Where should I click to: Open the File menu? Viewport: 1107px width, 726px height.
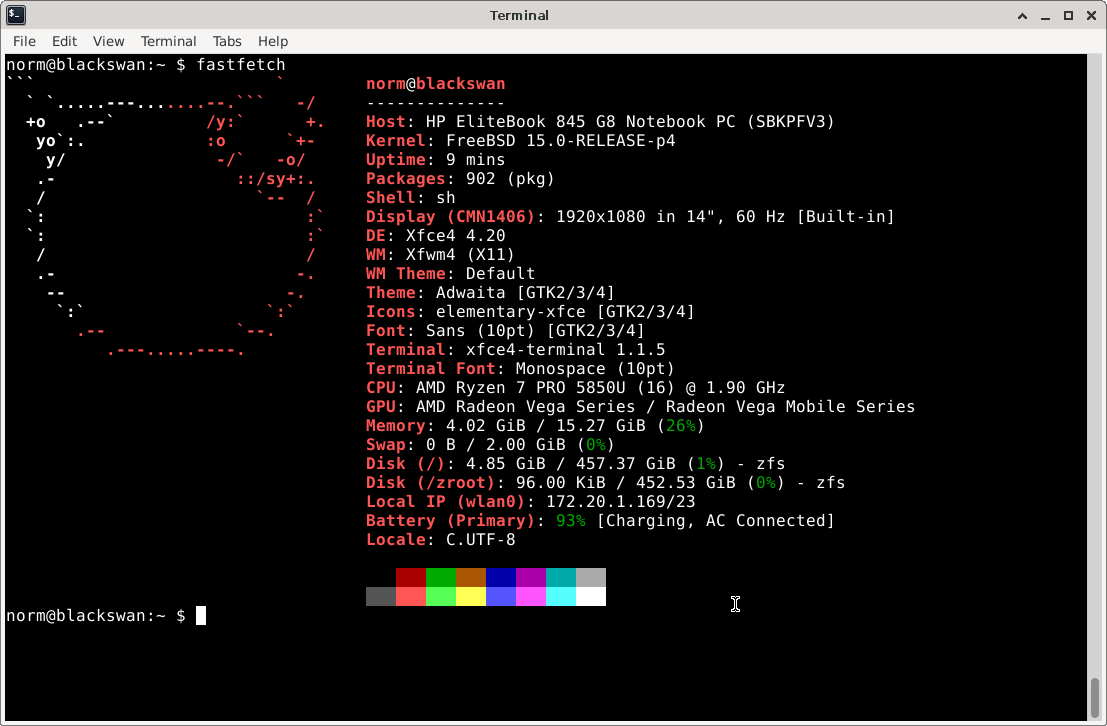24,41
